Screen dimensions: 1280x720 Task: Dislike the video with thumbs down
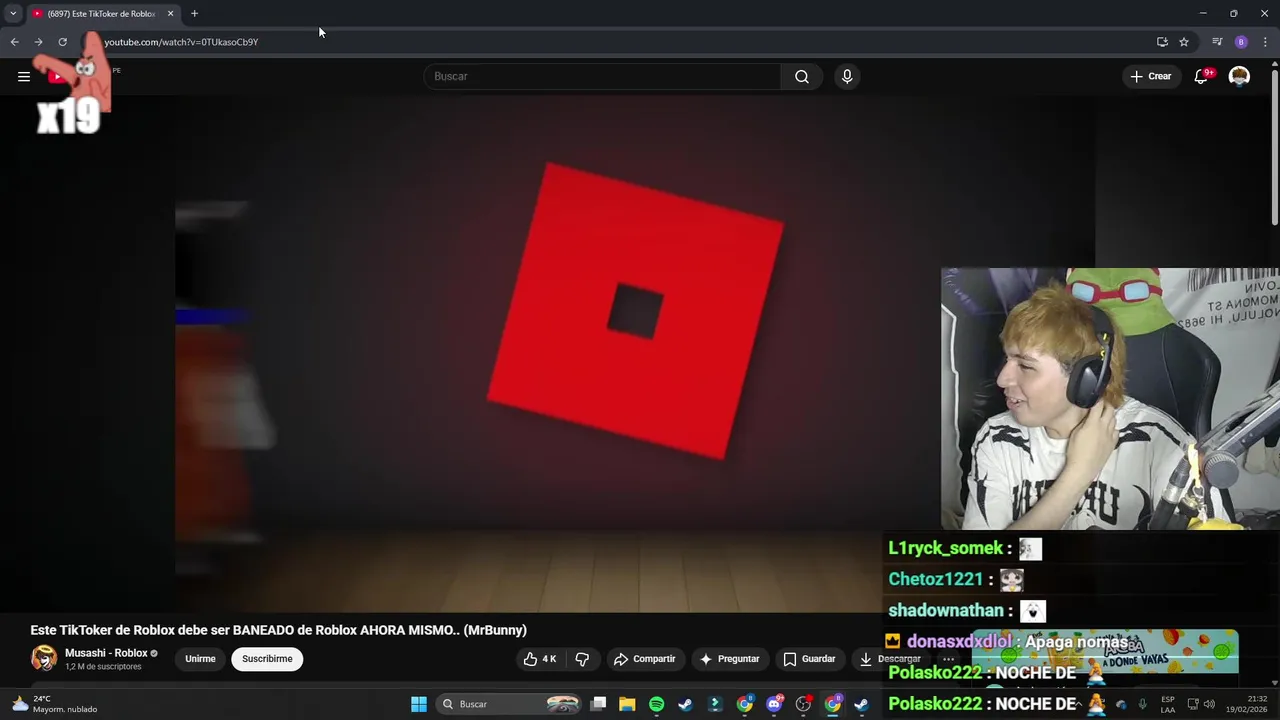click(582, 659)
